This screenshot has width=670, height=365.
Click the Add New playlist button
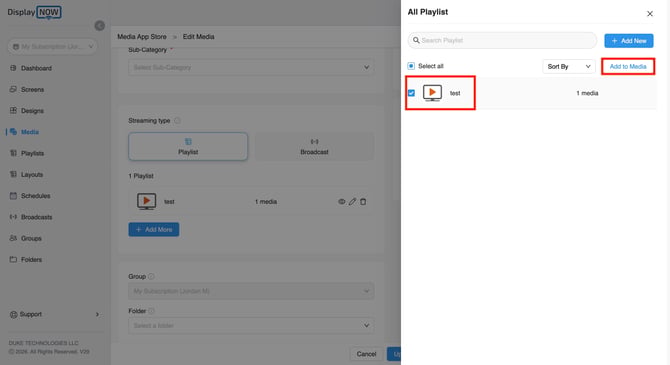(629, 41)
